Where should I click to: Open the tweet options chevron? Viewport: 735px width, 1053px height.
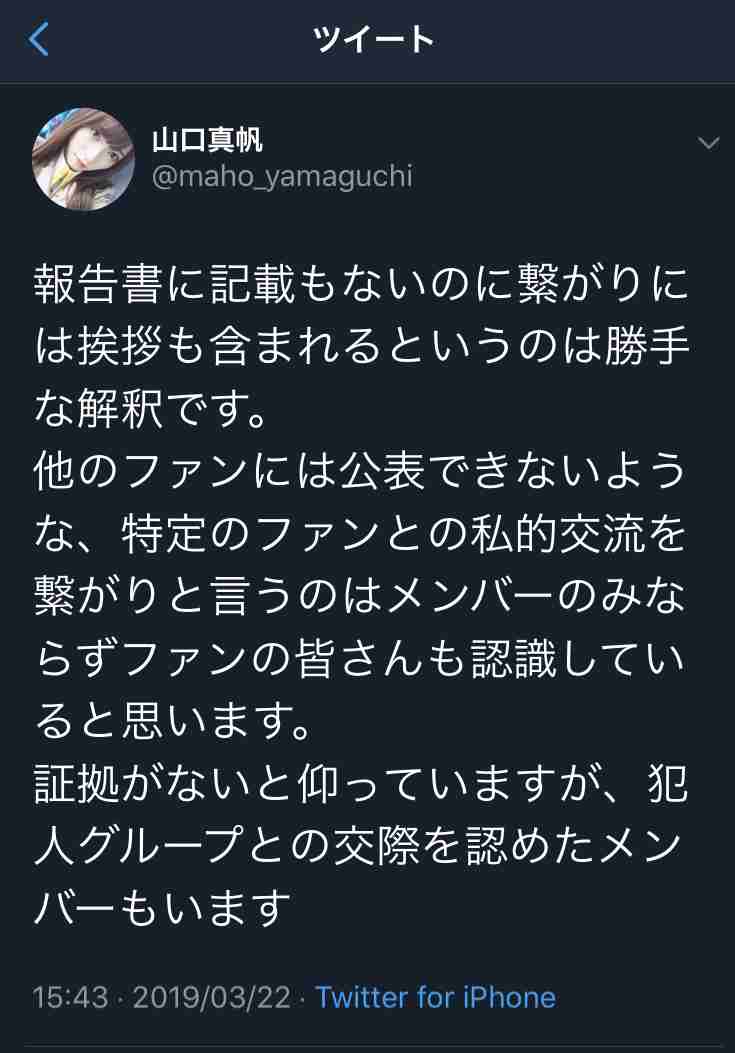709,142
